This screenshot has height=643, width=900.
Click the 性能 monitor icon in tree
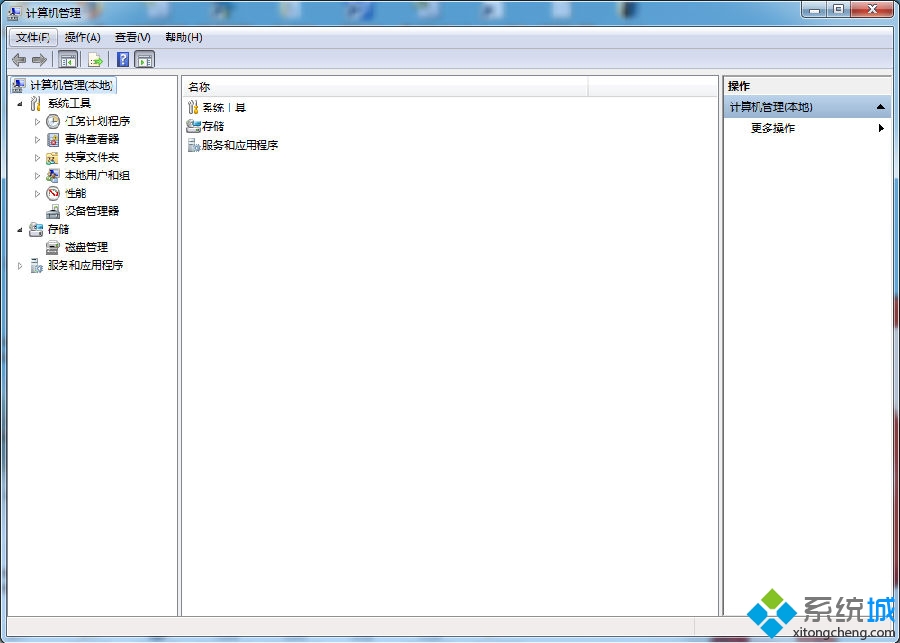[53, 193]
